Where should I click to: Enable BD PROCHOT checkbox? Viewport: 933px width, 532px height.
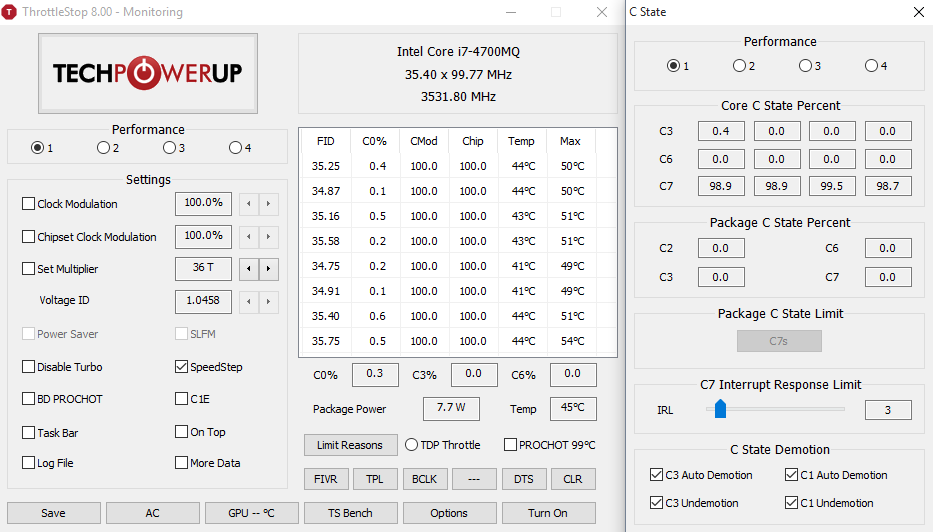point(28,398)
